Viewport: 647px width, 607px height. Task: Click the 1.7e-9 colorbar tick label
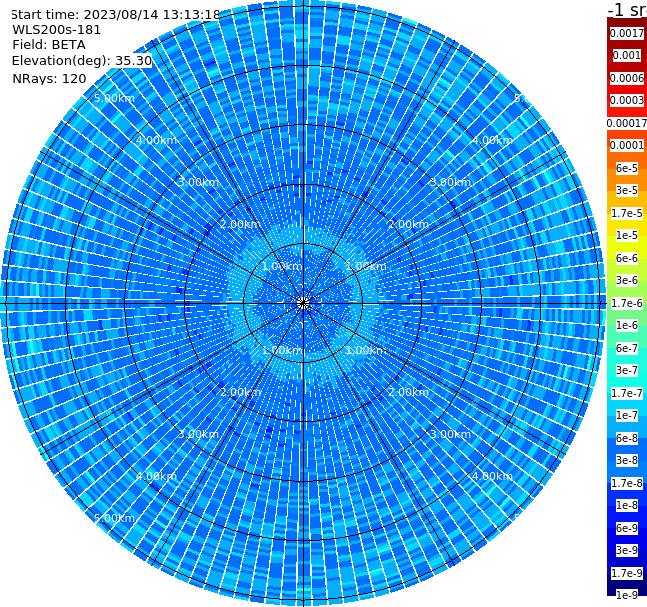click(627, 573)
